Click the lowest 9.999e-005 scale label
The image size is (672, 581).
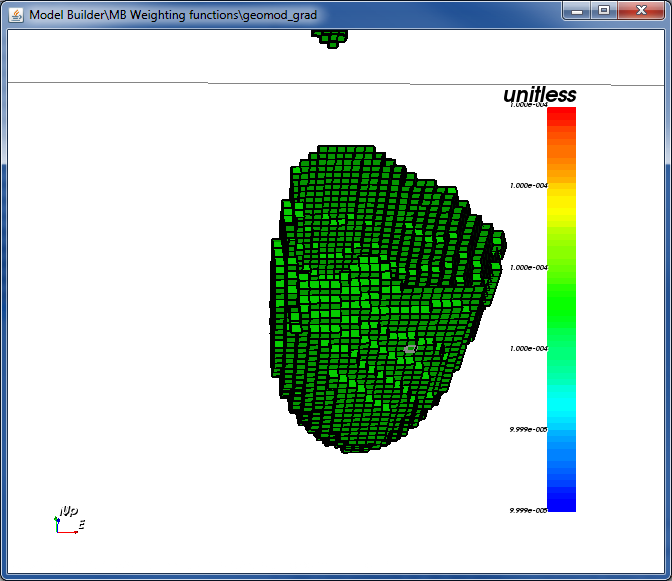point(528,510)
